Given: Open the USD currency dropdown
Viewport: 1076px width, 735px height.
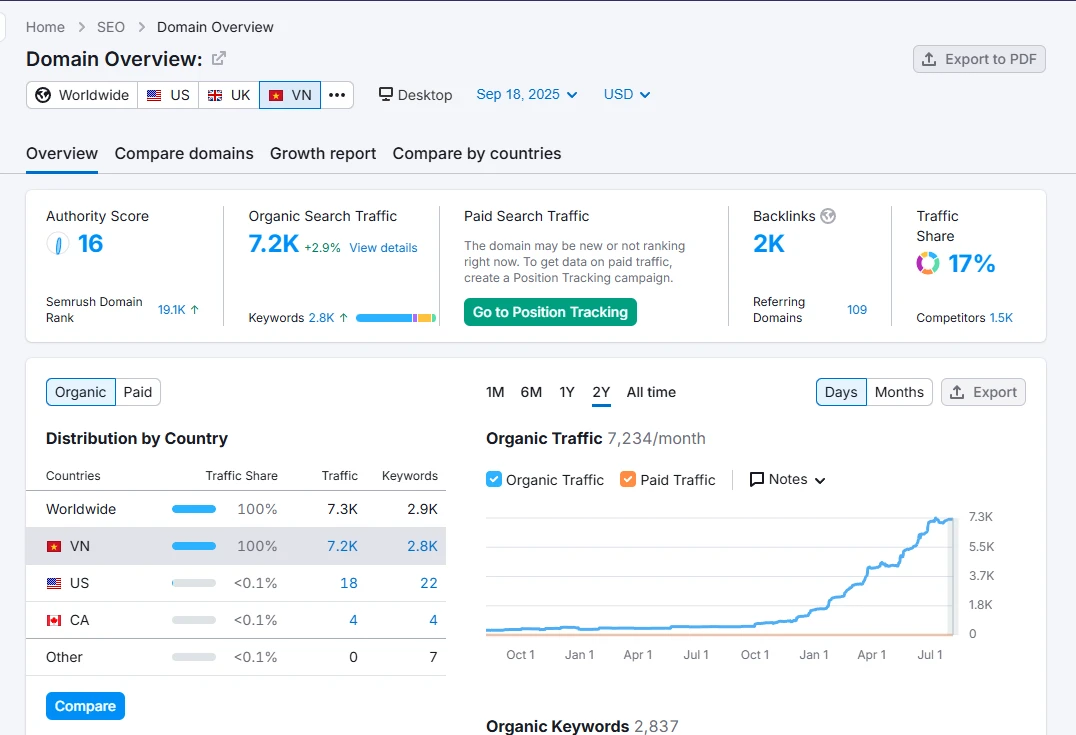Looking at the screenshot, I should point(627,94).
